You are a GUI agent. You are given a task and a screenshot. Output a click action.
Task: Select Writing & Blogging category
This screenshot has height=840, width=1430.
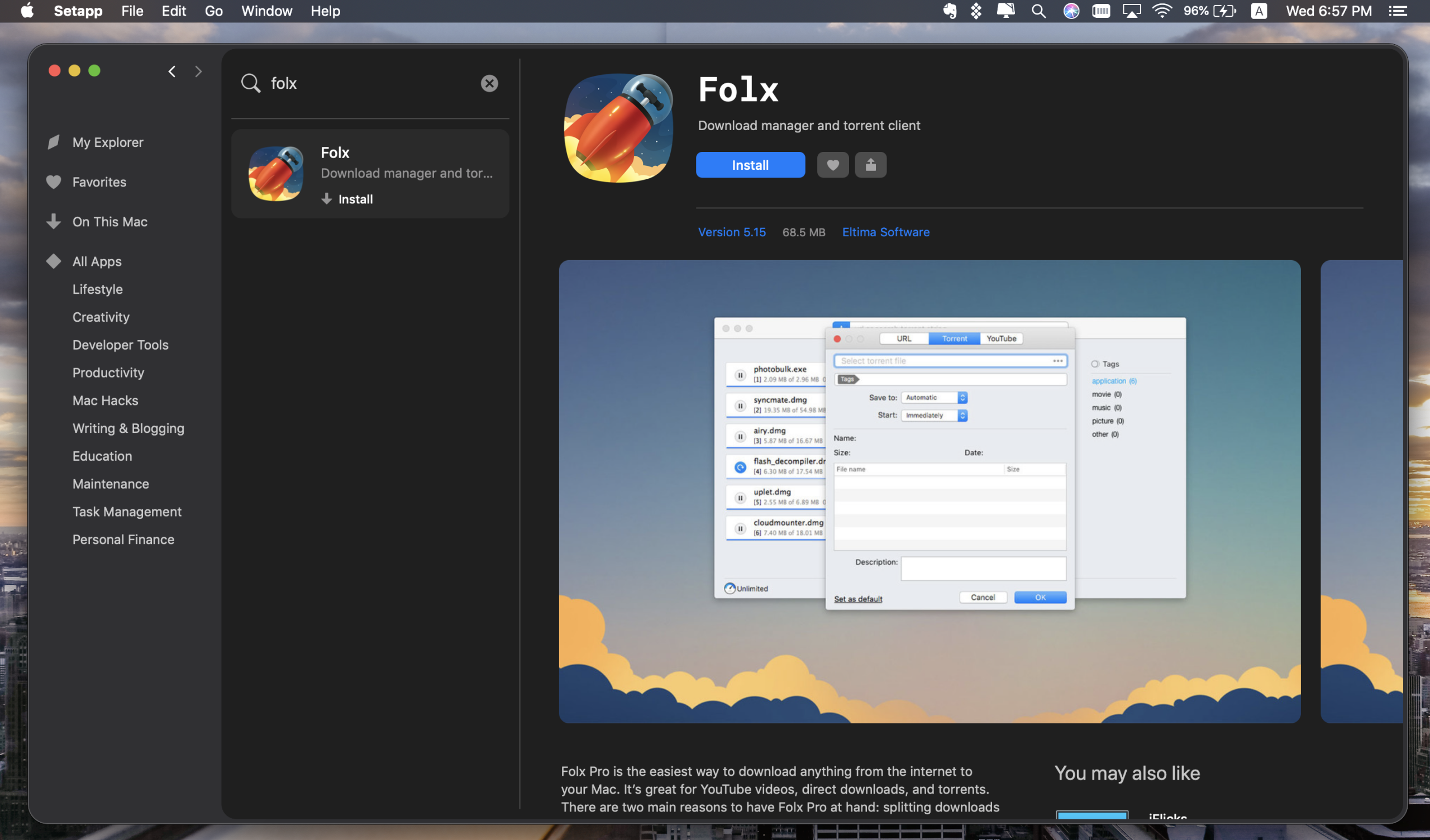128,428
